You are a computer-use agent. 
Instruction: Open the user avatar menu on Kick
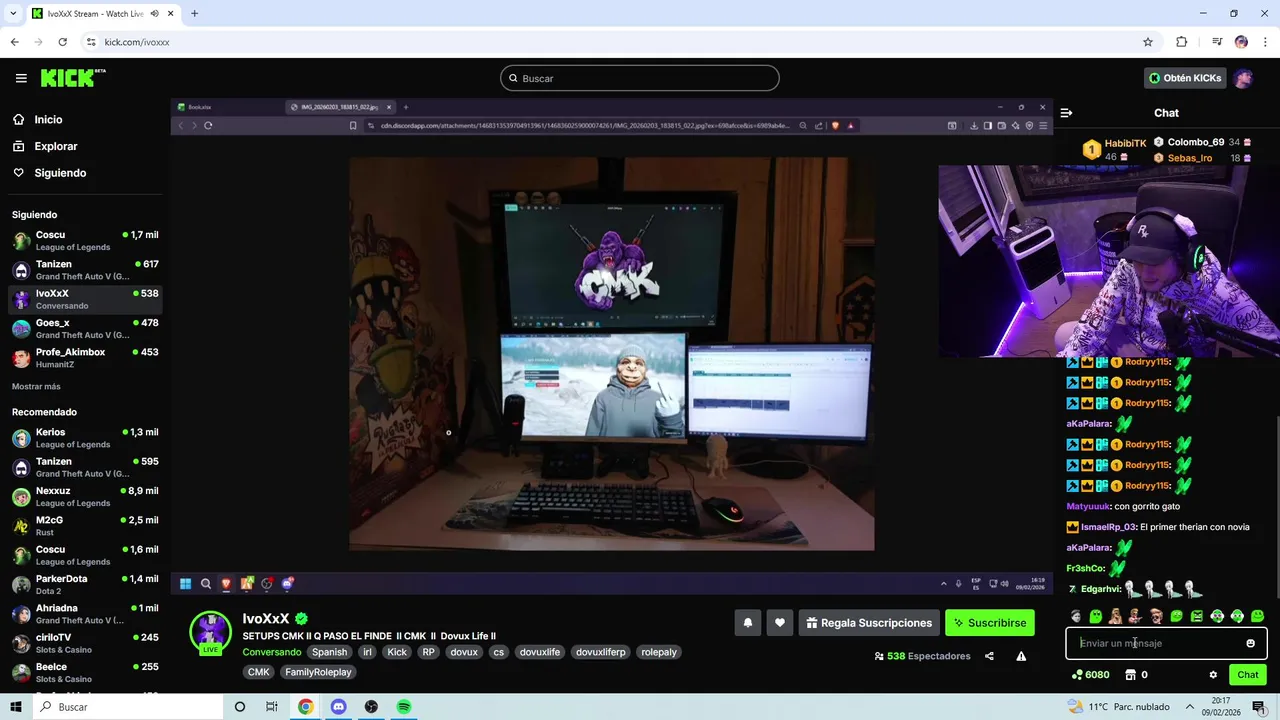point(1243,78)
